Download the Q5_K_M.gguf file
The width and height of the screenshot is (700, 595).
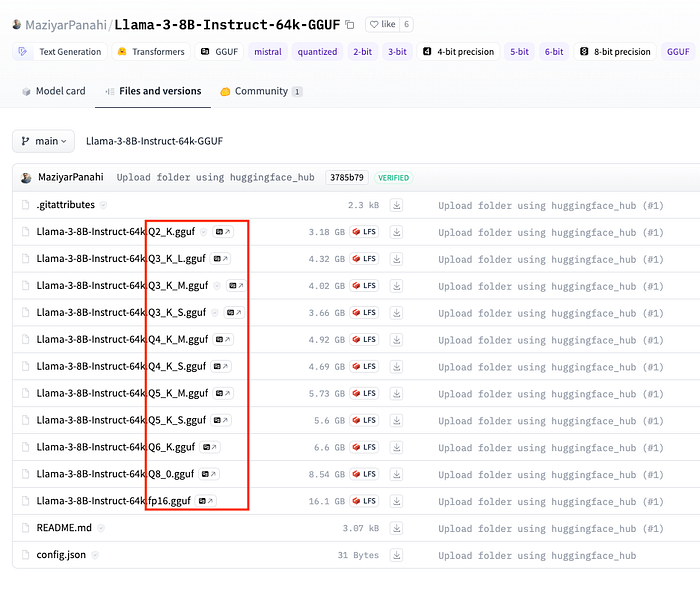396,394
